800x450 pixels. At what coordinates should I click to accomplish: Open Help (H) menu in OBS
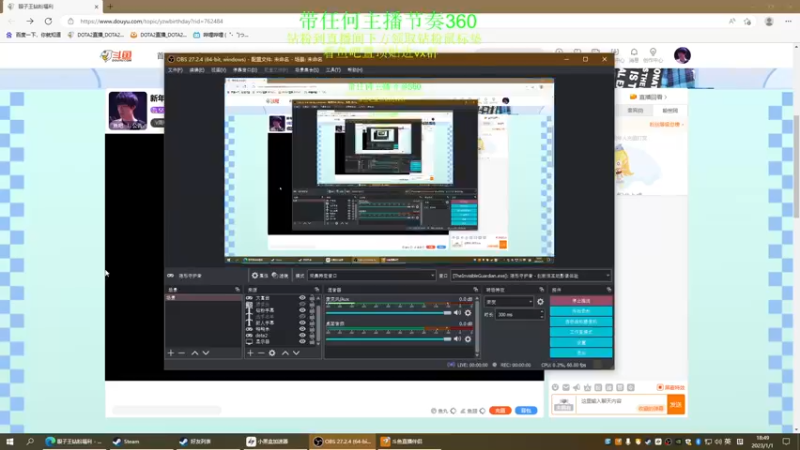pyautogui.click(x=355, y=70)
